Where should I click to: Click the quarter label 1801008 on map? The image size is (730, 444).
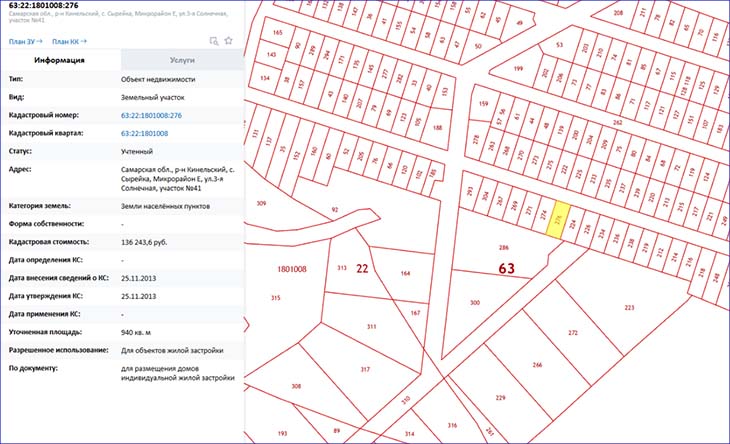(x=292, y=269)
